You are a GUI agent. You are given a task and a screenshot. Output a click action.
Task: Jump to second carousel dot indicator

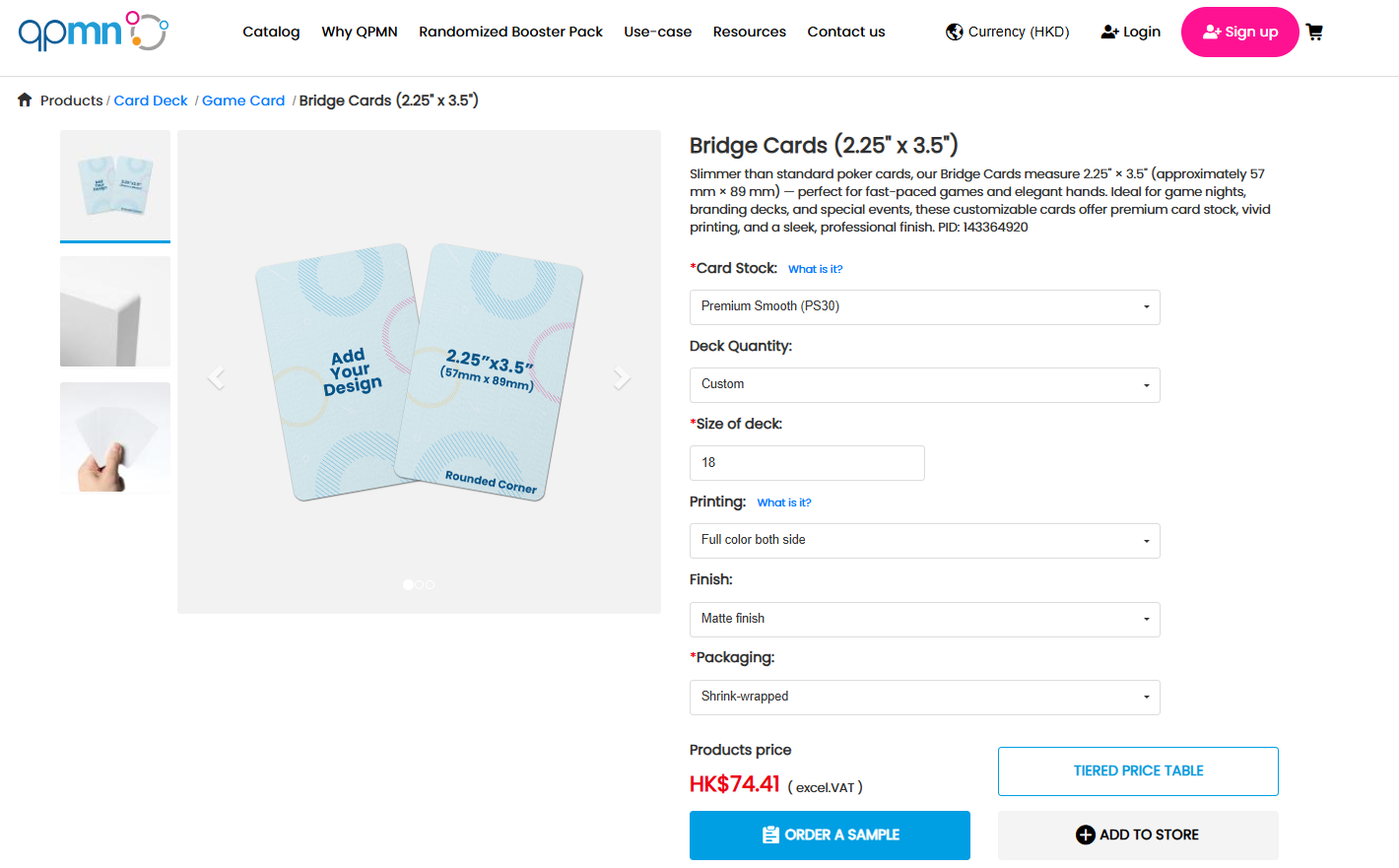(x=420, y=584)
